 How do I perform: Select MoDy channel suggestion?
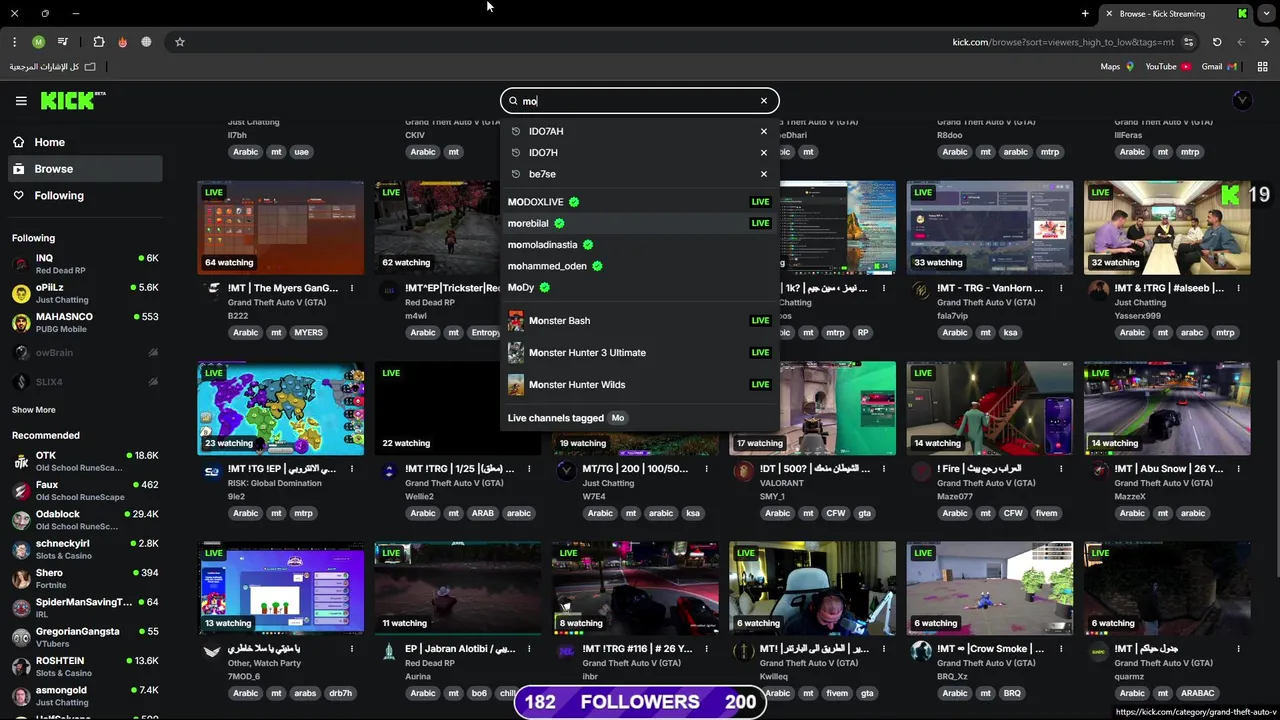[639, 287]
